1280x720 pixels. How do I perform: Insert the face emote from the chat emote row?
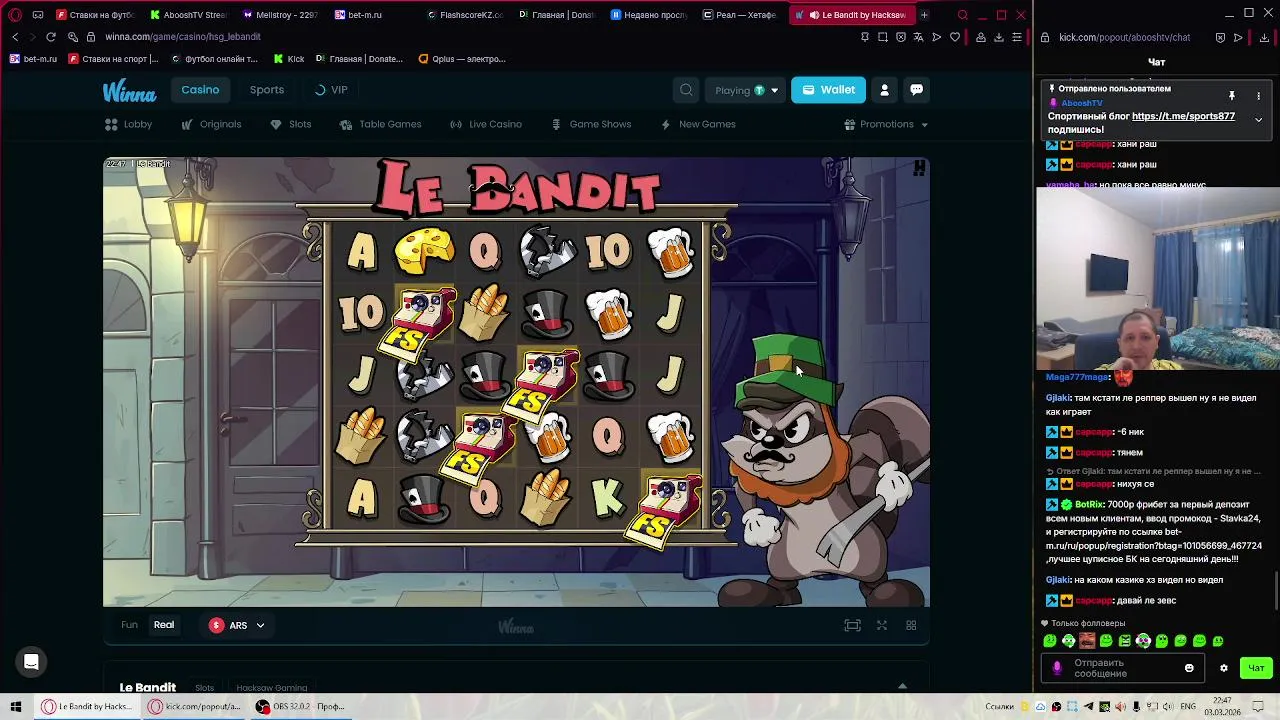(x=1087, y=641)
